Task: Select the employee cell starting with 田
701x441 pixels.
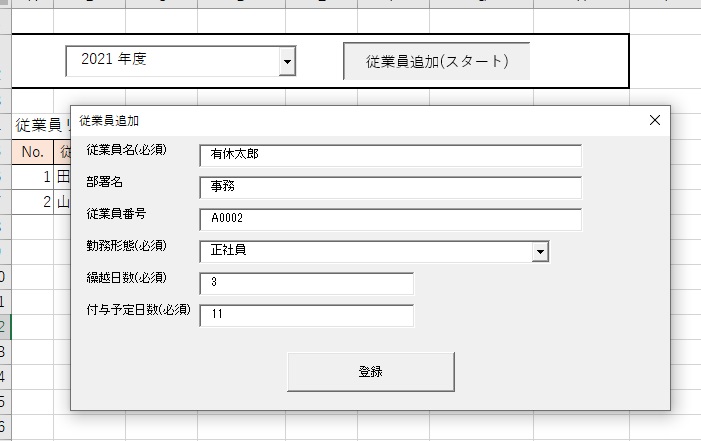Action: click(x=62, y=177)
